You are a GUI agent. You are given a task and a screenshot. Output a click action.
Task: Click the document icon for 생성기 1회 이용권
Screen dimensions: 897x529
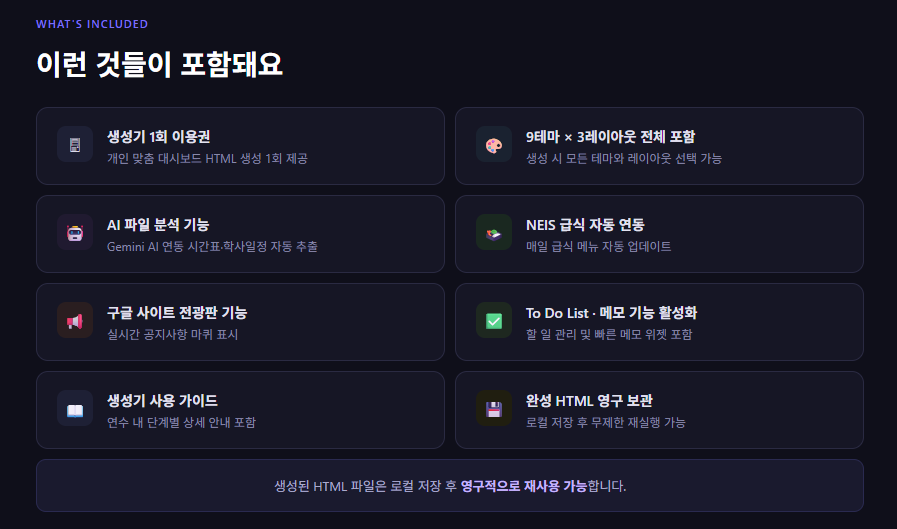(x=75, y=145)
